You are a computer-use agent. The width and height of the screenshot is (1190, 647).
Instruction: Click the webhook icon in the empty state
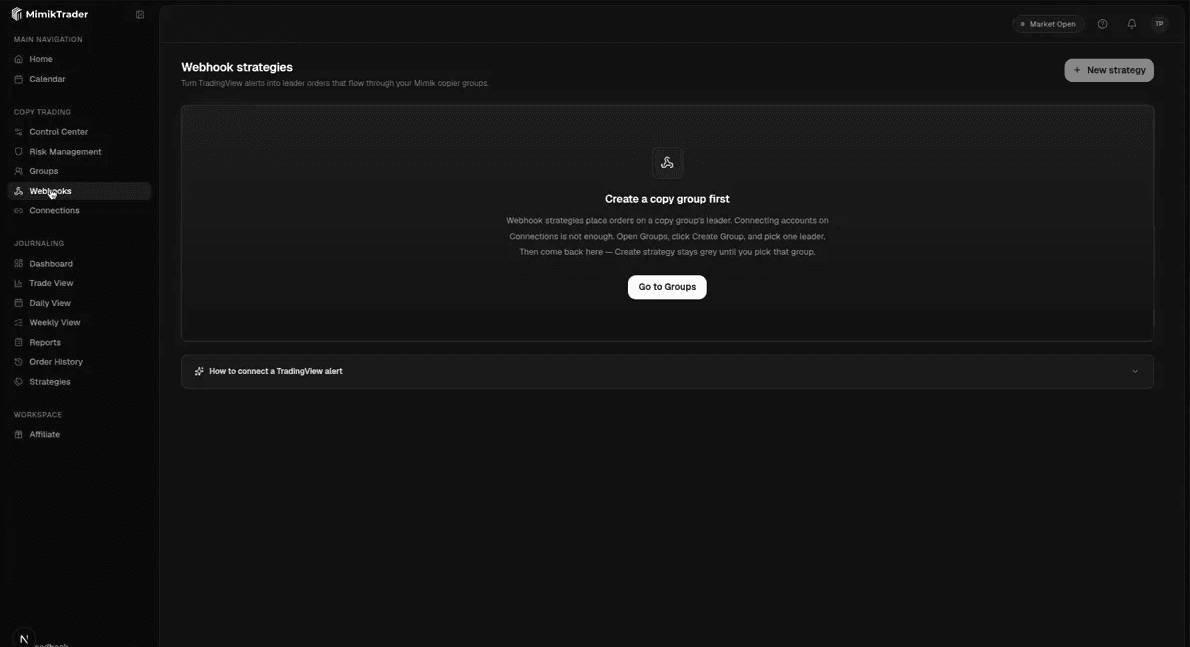(x=667, y=163)
